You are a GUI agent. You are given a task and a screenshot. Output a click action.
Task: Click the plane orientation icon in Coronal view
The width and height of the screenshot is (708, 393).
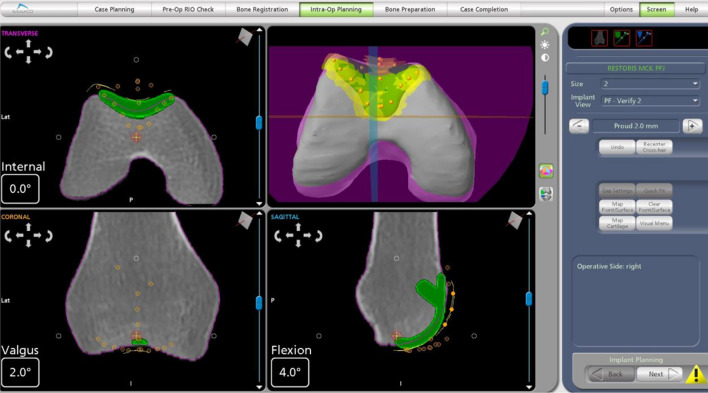245,220
